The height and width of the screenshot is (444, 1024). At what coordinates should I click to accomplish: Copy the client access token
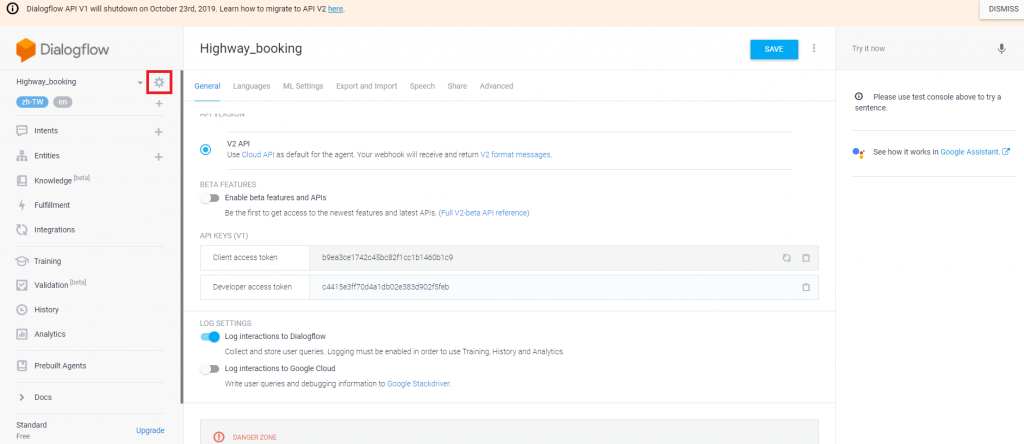point(806,258)
